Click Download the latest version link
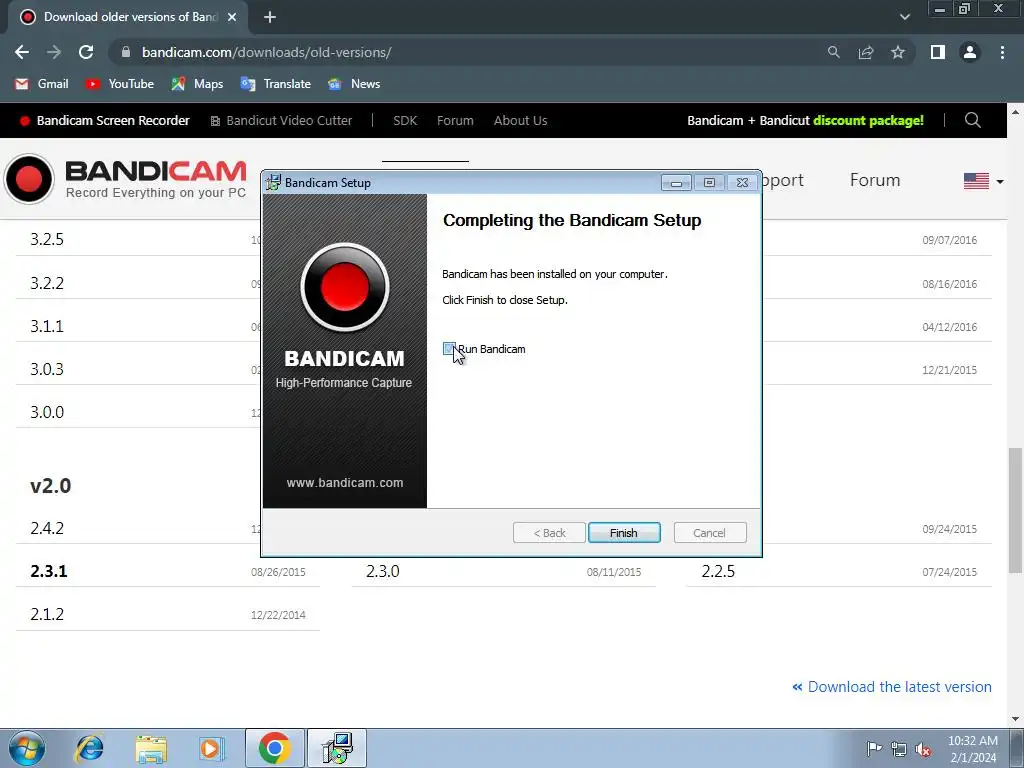Screen dimensions: 1024x768 point(891,686)
